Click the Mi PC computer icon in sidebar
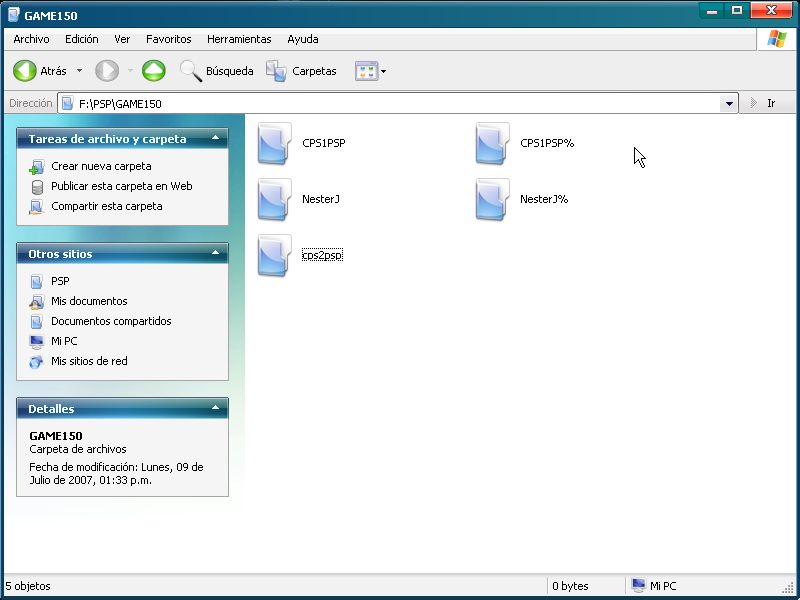800x600 pixels. [x=37, y=341]
